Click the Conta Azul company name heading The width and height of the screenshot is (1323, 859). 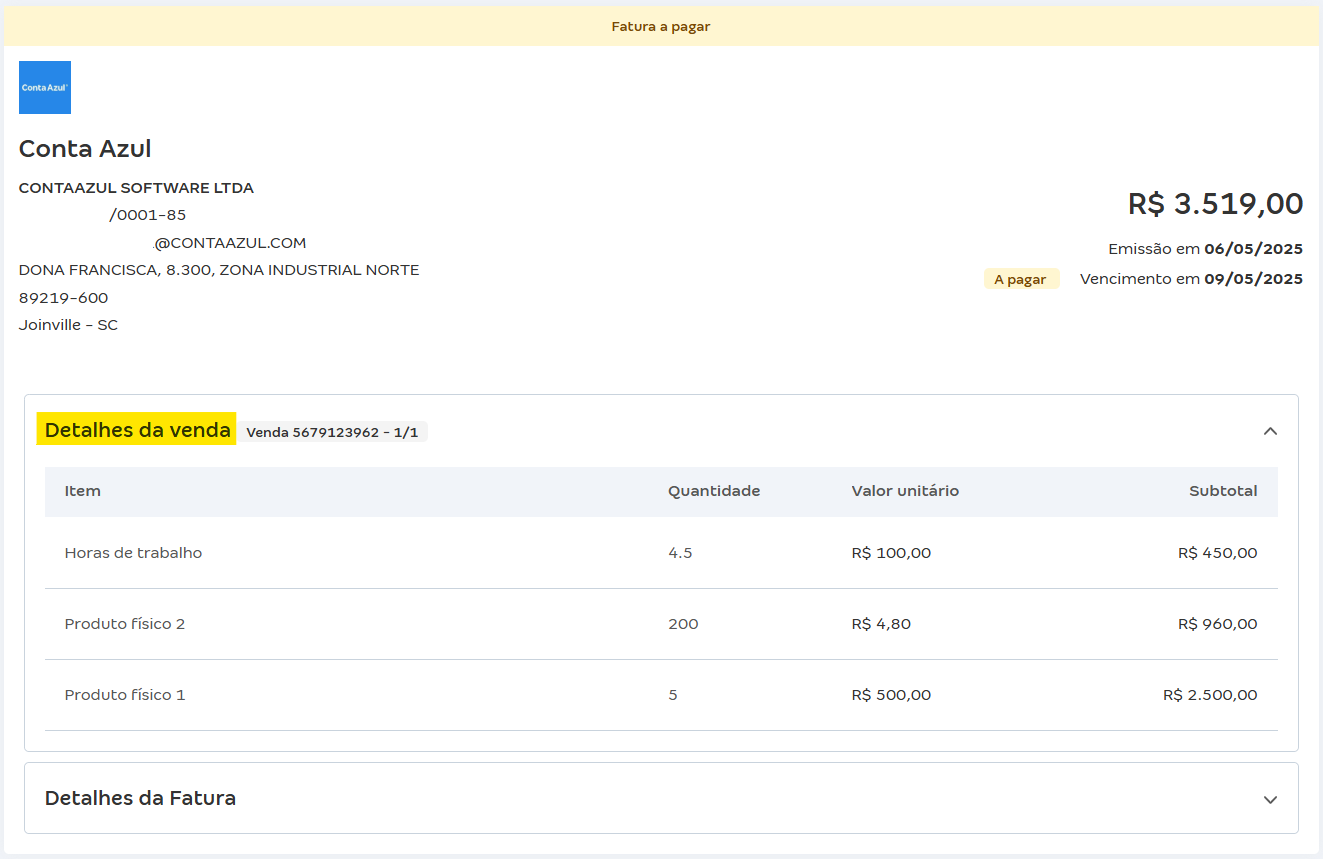coord(85,149)
